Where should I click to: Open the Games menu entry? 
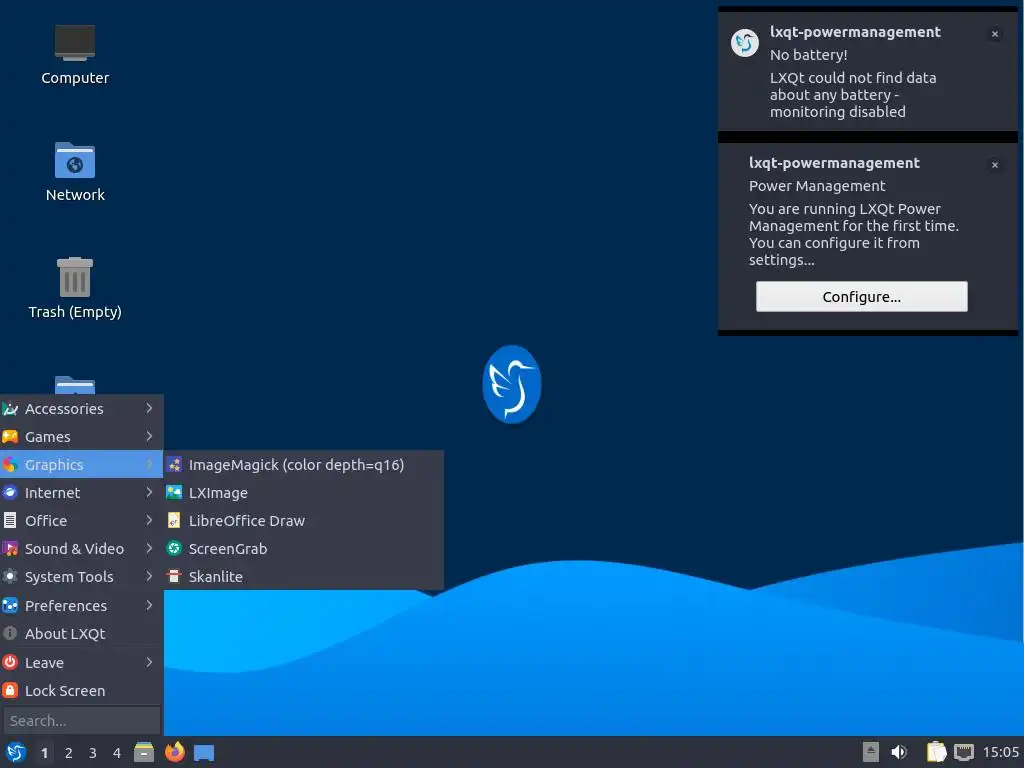(x=82, y=437)
